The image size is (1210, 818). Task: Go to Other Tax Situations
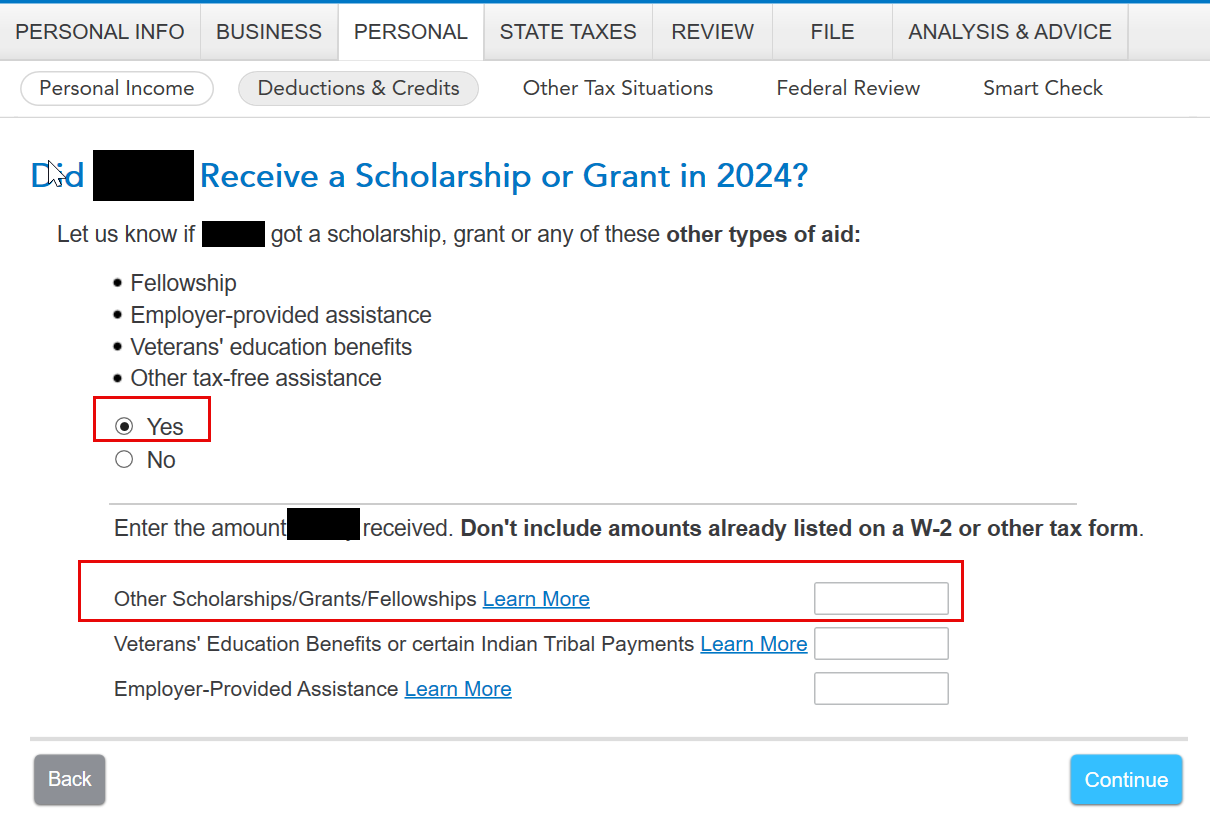(x=618, y=88)
